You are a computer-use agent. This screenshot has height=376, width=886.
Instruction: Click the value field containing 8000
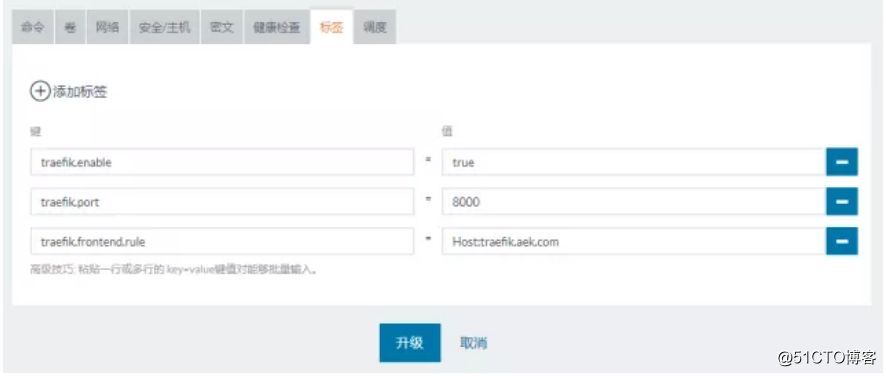click(x=634, y=202)
